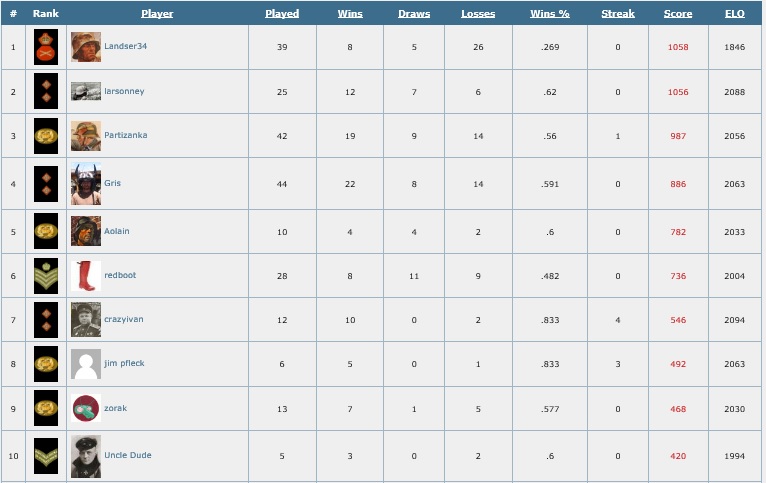Click Landser34's rank insignia icon

coord(46,47)
